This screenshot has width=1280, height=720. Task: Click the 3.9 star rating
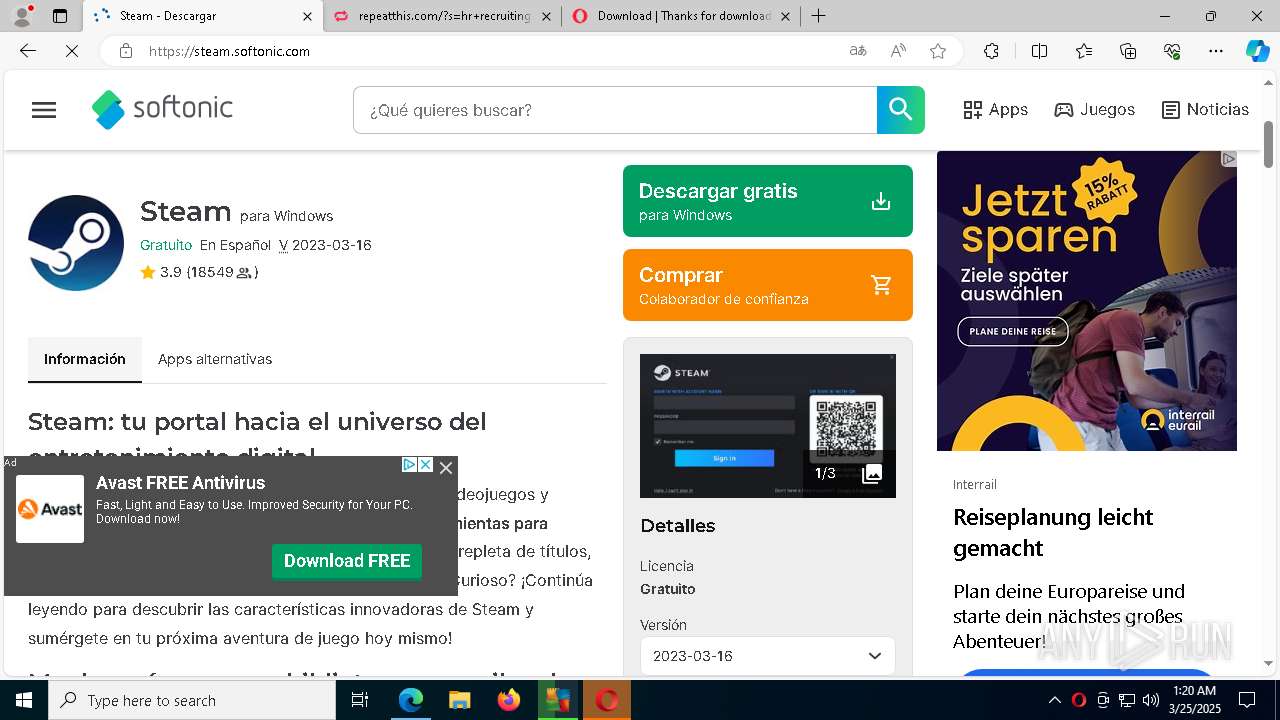click(x=199, y=272)
